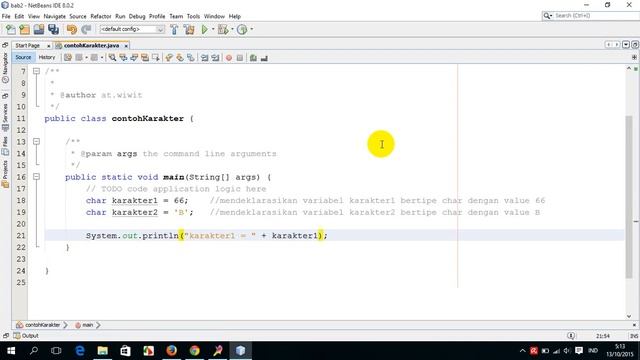Collapse the main method fold at line 16
This screenshot has height=360, width=640.
pos(36,177)
